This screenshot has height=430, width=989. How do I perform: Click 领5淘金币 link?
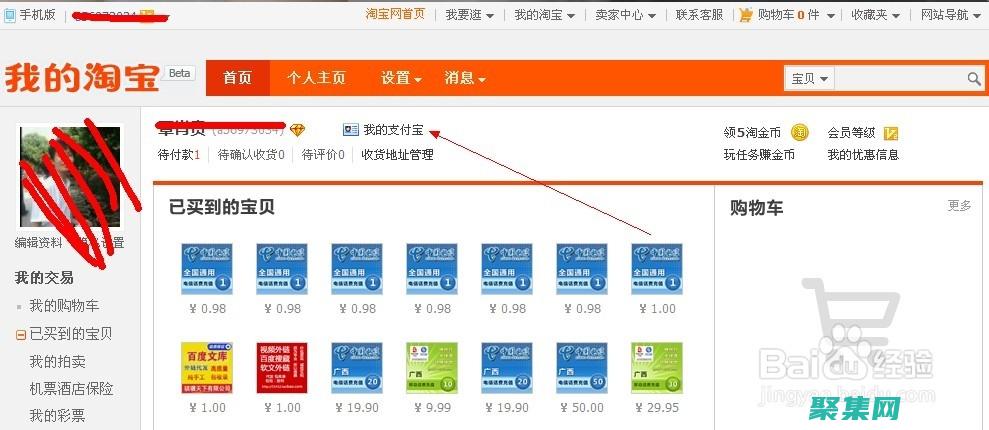[752, 133]
